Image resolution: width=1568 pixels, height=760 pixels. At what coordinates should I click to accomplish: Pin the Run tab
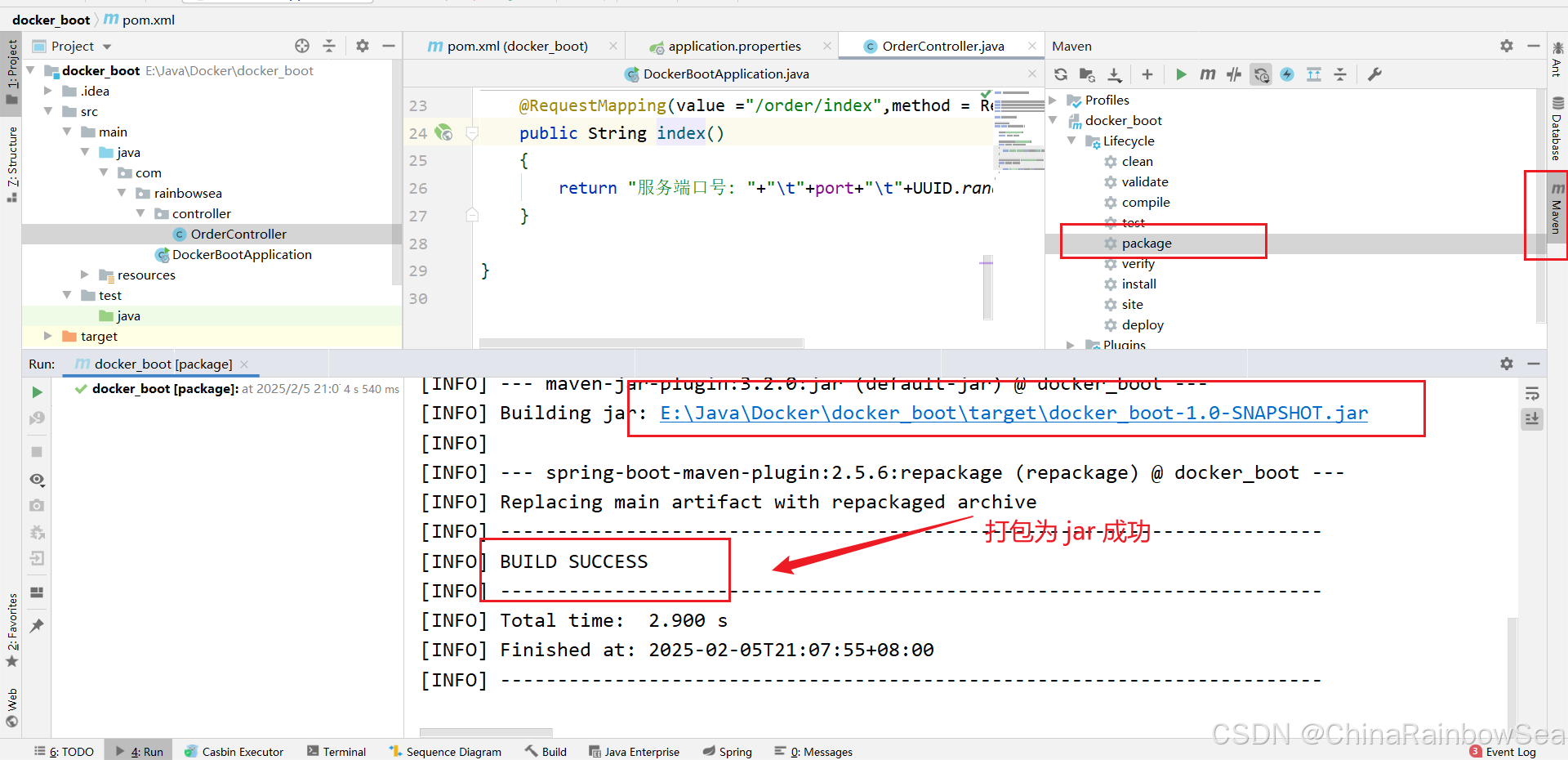click(37, 626)
